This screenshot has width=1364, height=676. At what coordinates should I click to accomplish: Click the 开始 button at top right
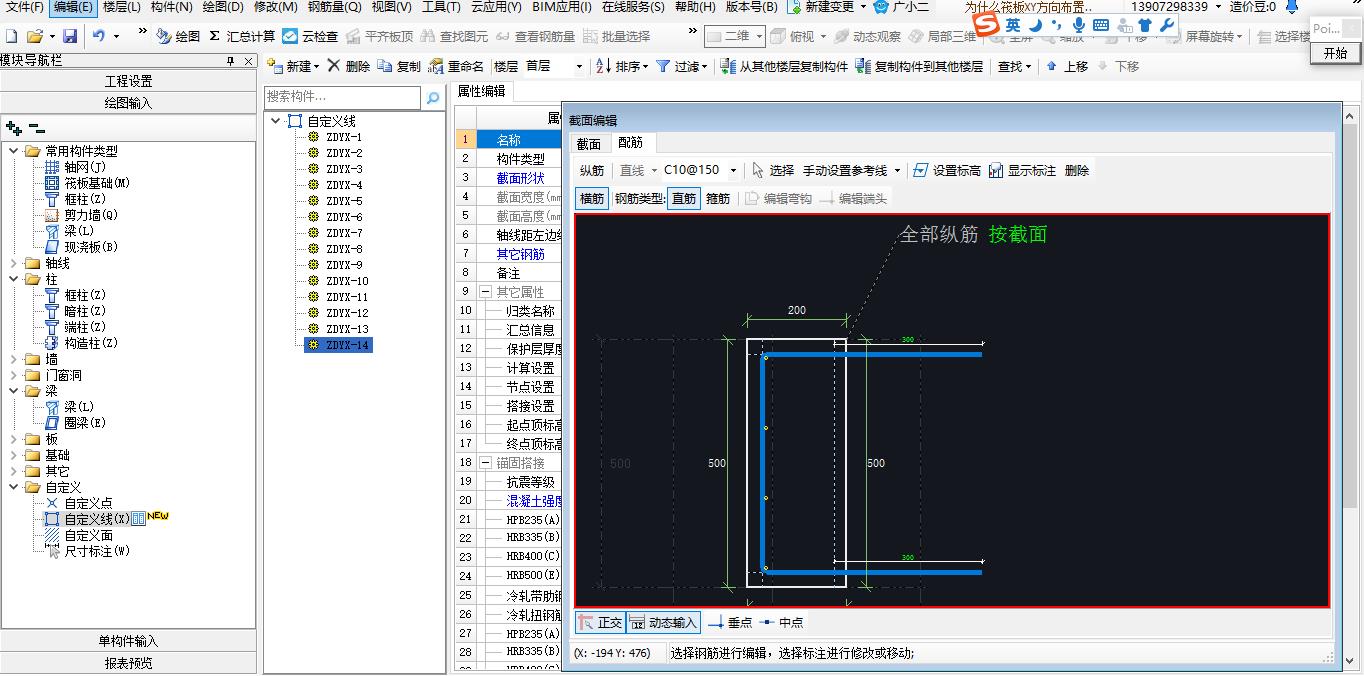(1336, 54)
